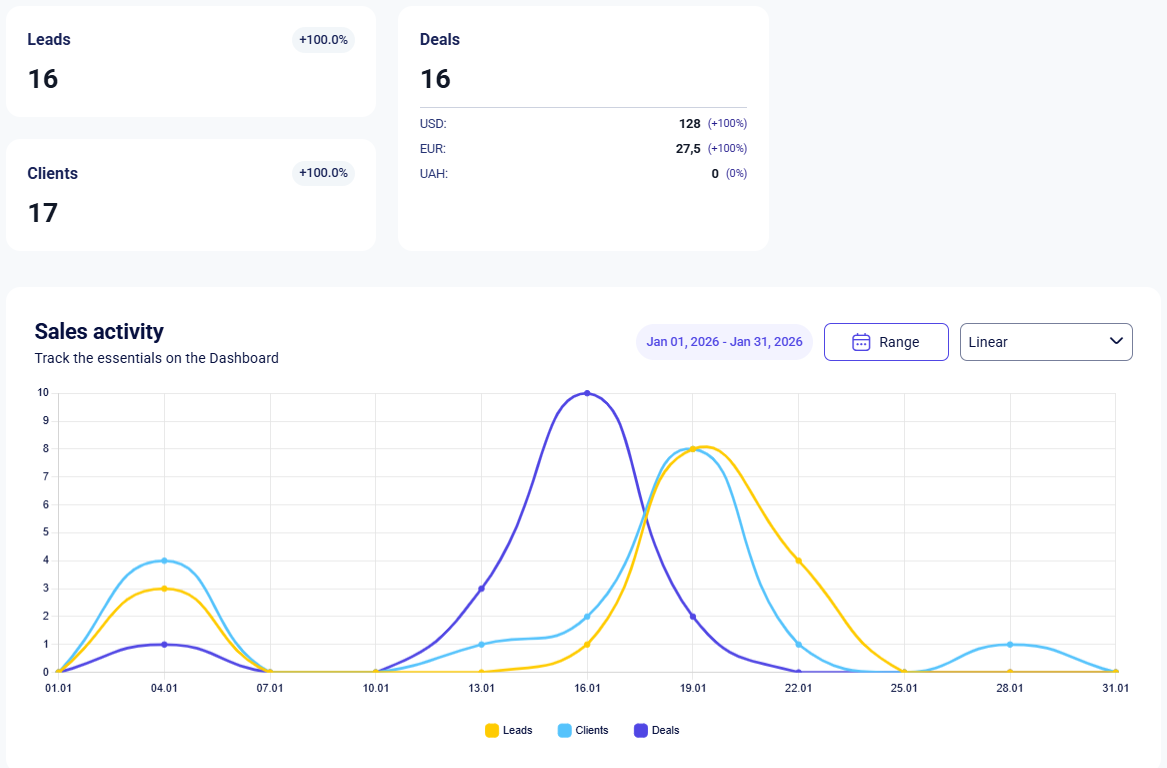The height and width of the screenshot is (768, 1167).
Task: Click the 10 y-axis label
Action: pyautogui.click(x=43, y=392)
